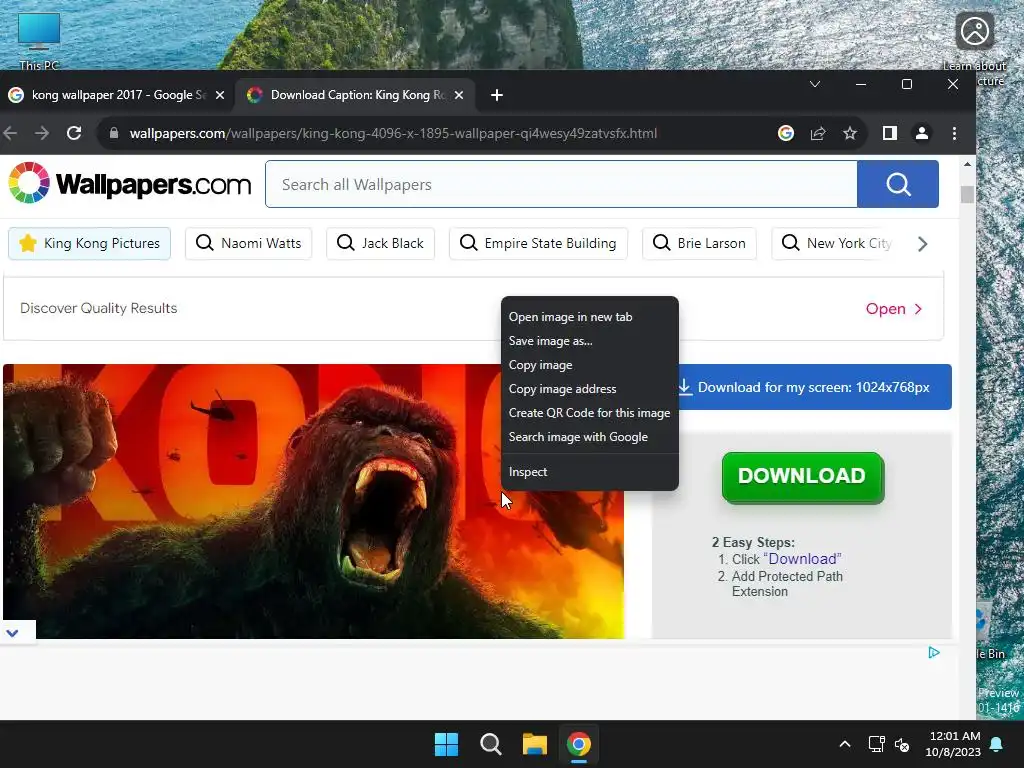Expand the tab search chevron
The height and width of the screenshot is (768, 1024).
click(815, 84)
